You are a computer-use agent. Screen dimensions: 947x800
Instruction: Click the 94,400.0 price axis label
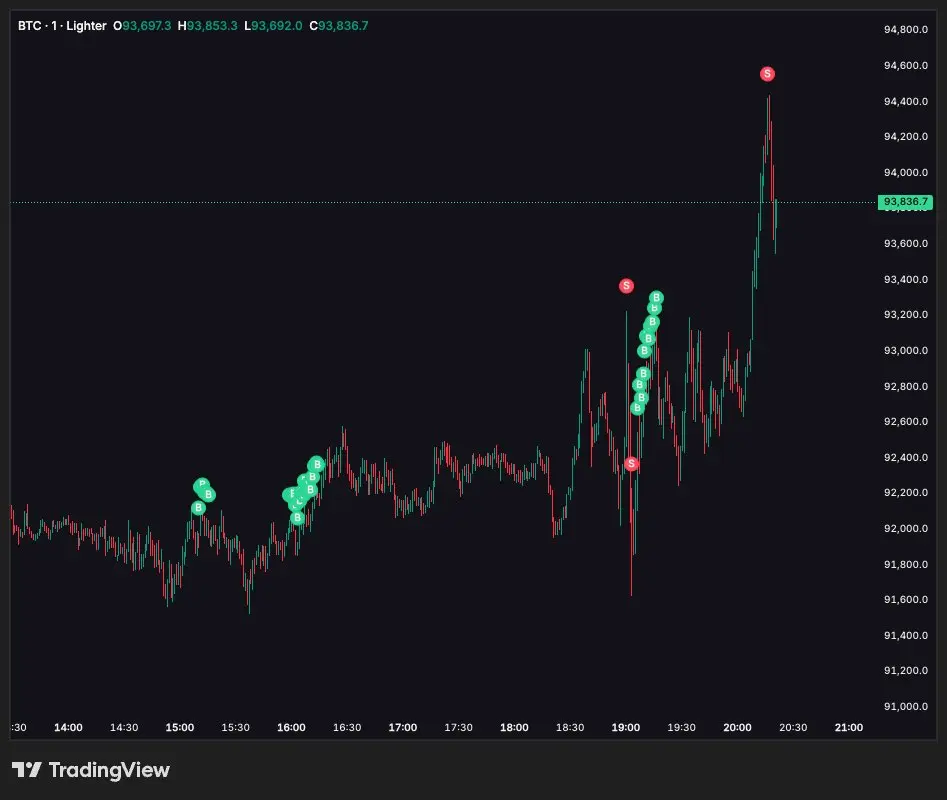tap(905, 101)
